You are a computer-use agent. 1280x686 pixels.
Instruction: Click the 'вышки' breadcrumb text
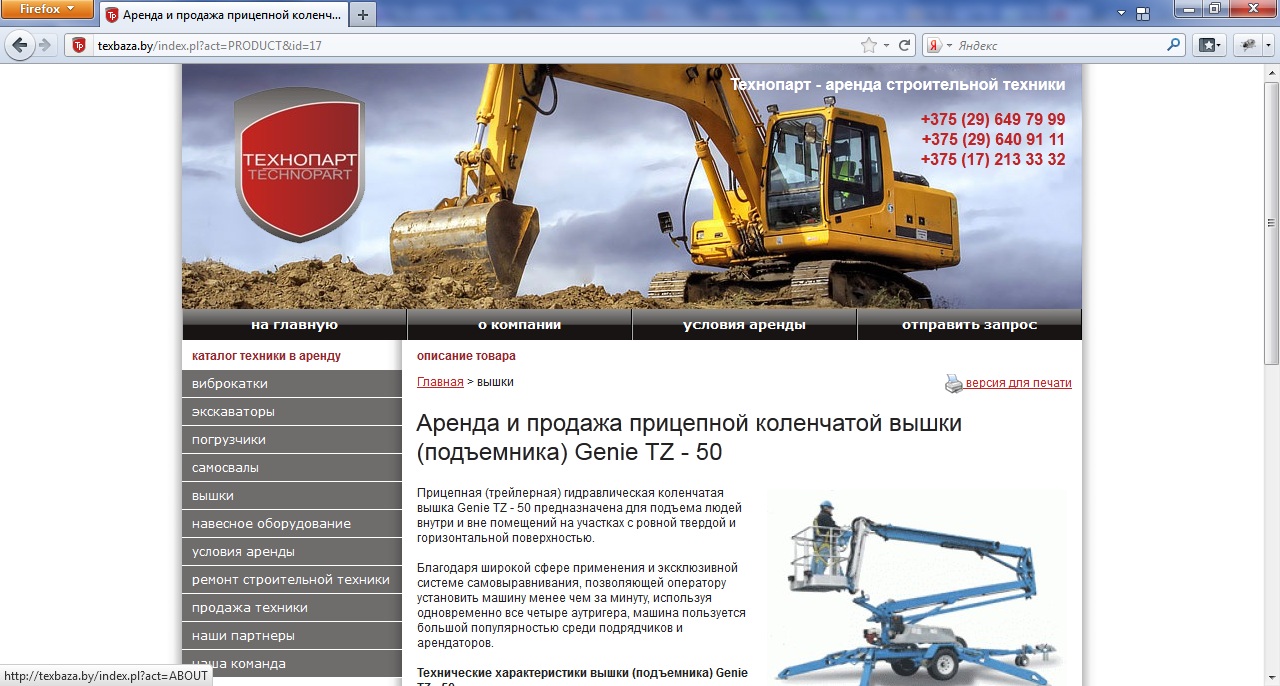click(496, 382)
